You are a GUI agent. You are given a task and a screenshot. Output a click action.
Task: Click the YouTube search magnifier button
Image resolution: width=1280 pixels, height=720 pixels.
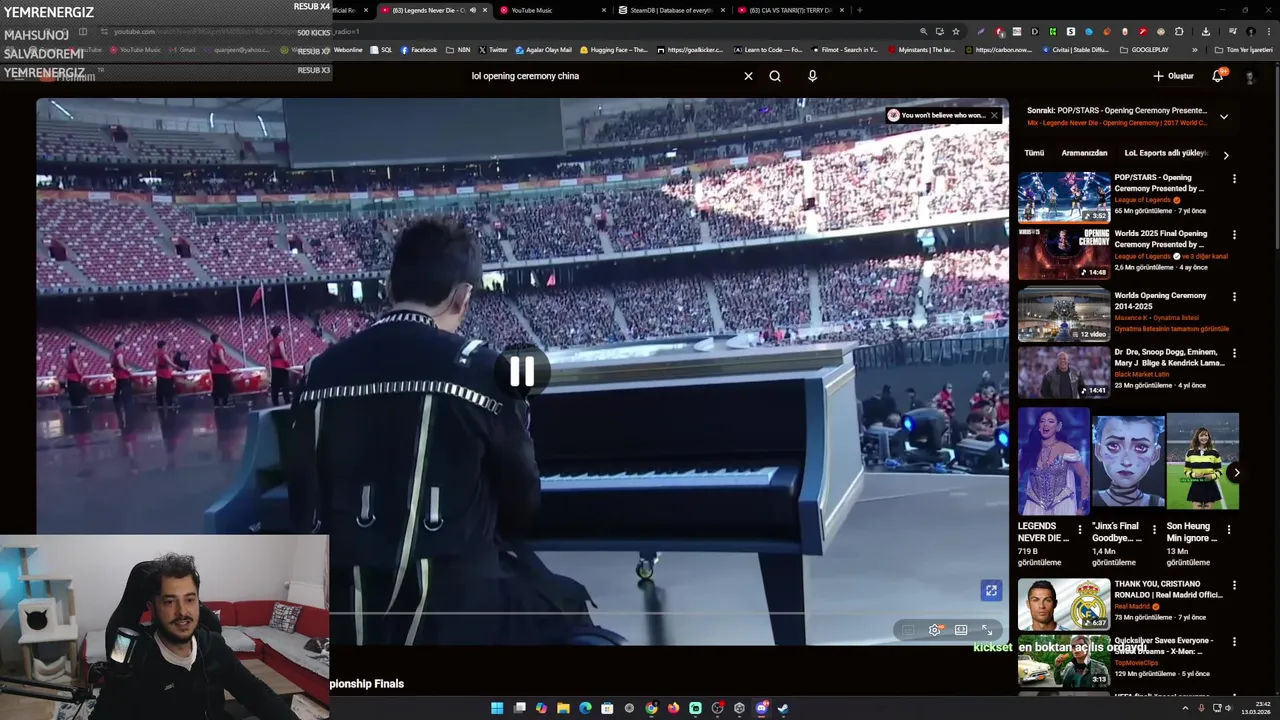775,76
